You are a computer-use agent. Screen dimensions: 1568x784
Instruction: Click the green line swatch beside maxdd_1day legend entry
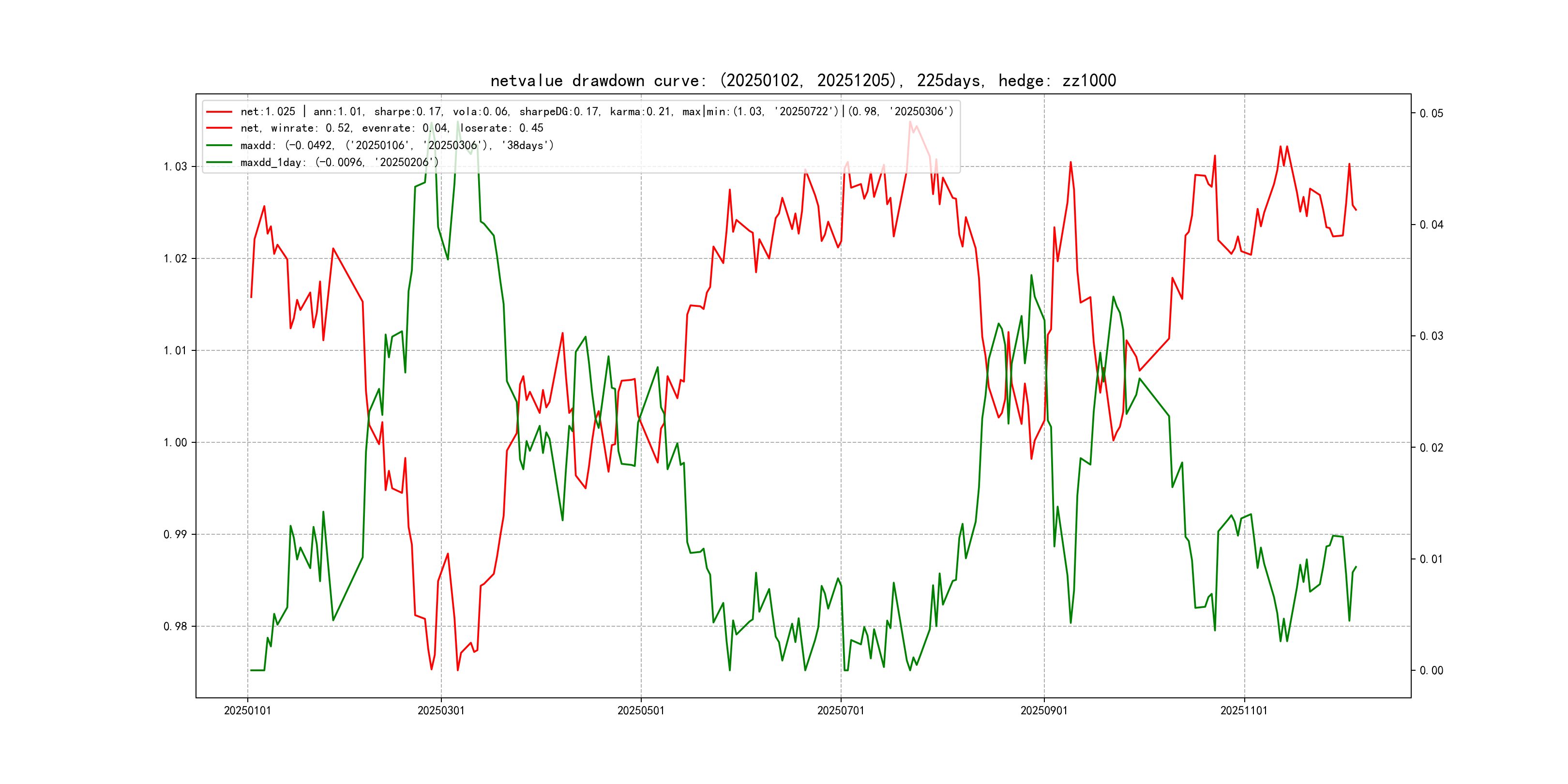point(219,163)
